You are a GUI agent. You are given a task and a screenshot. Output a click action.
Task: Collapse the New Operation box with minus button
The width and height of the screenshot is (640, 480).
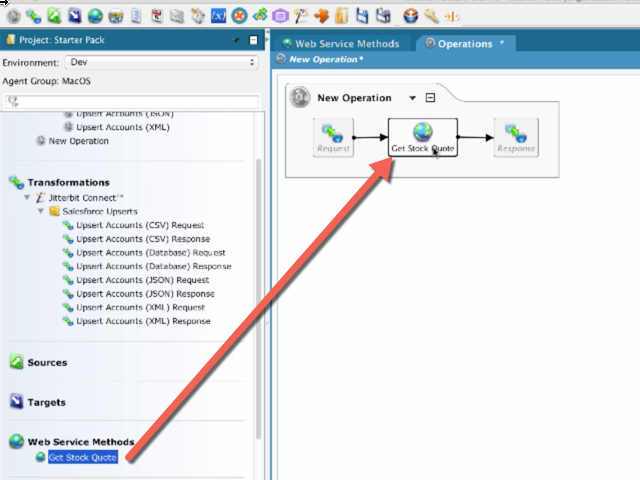(430, 98)
